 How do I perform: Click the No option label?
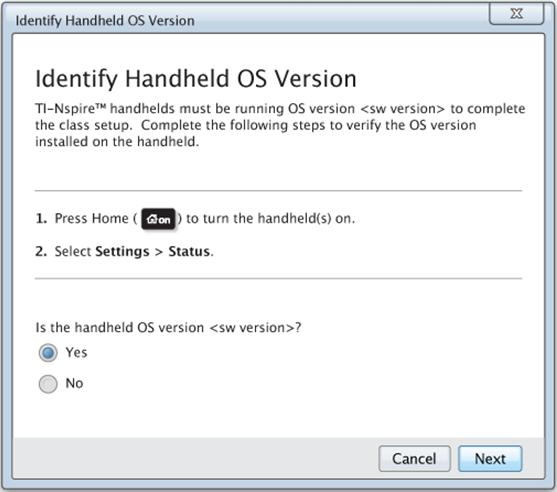click(x=74, y=383)
